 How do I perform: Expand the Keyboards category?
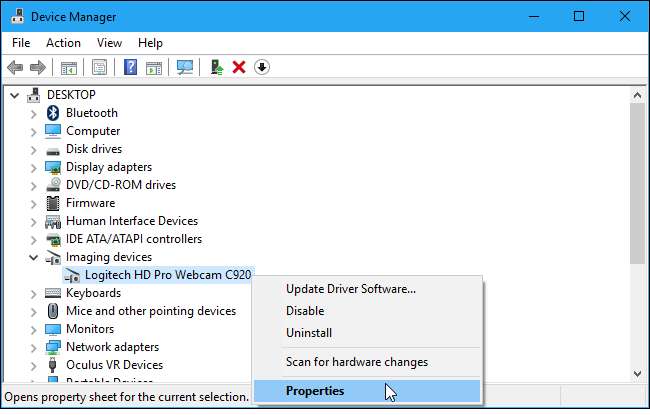click(x=34, y=294)
